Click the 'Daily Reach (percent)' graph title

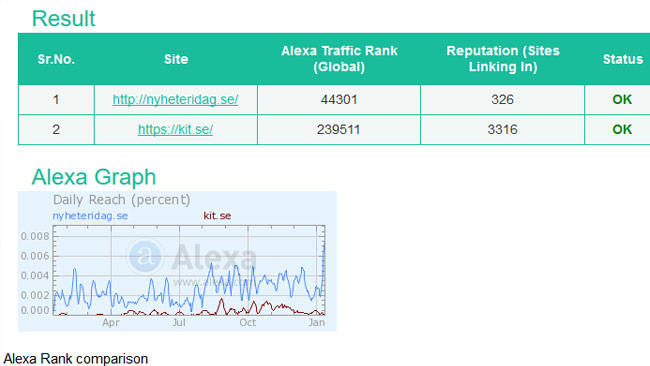[121, 200]
